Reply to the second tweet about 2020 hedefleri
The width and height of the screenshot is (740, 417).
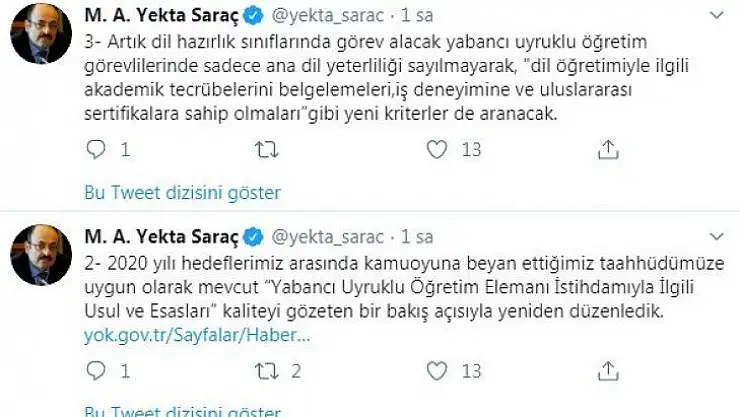click(96, 372)
